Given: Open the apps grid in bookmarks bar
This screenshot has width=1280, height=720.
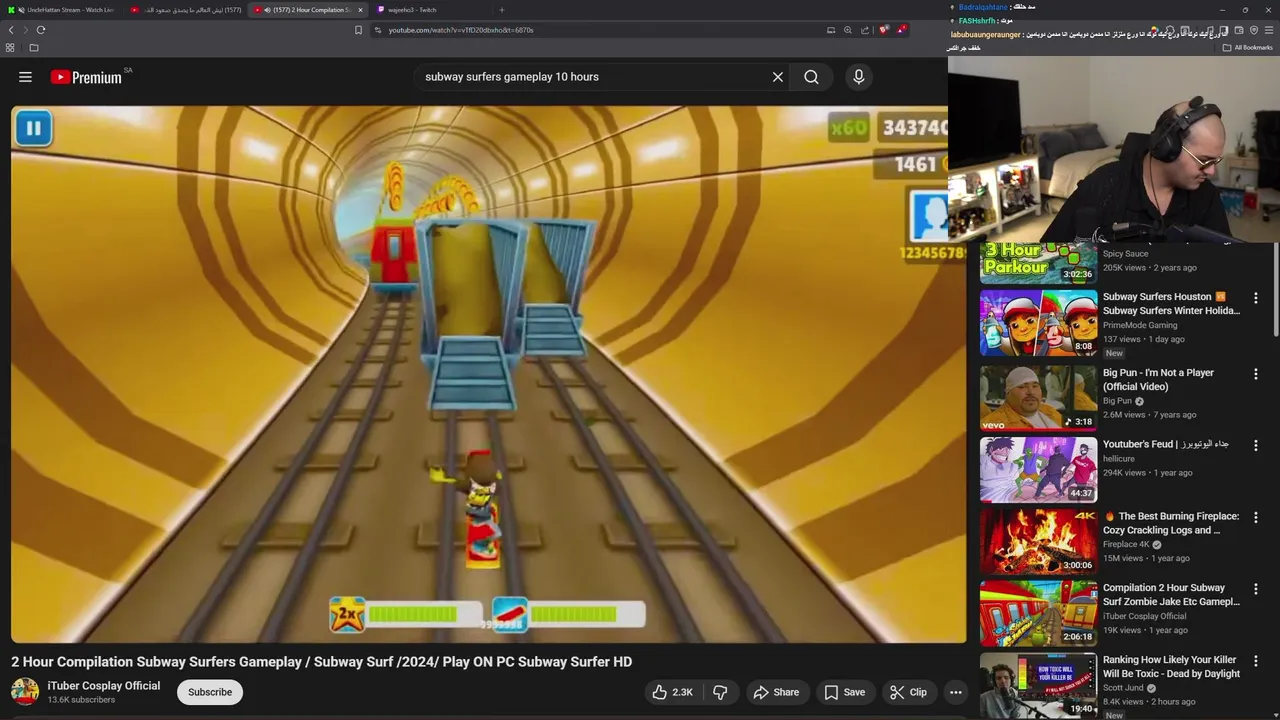Looking at the screenshot, I should (10, 48).
